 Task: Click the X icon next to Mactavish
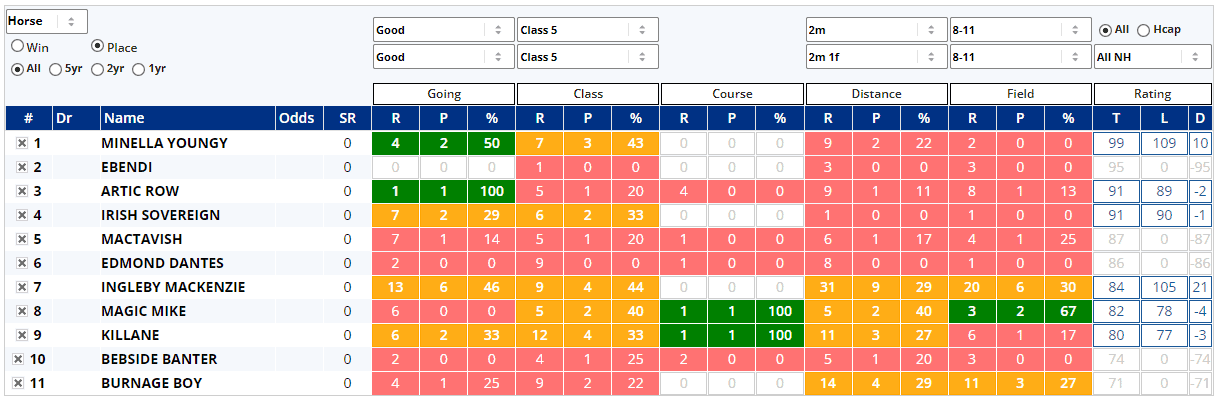21,239
